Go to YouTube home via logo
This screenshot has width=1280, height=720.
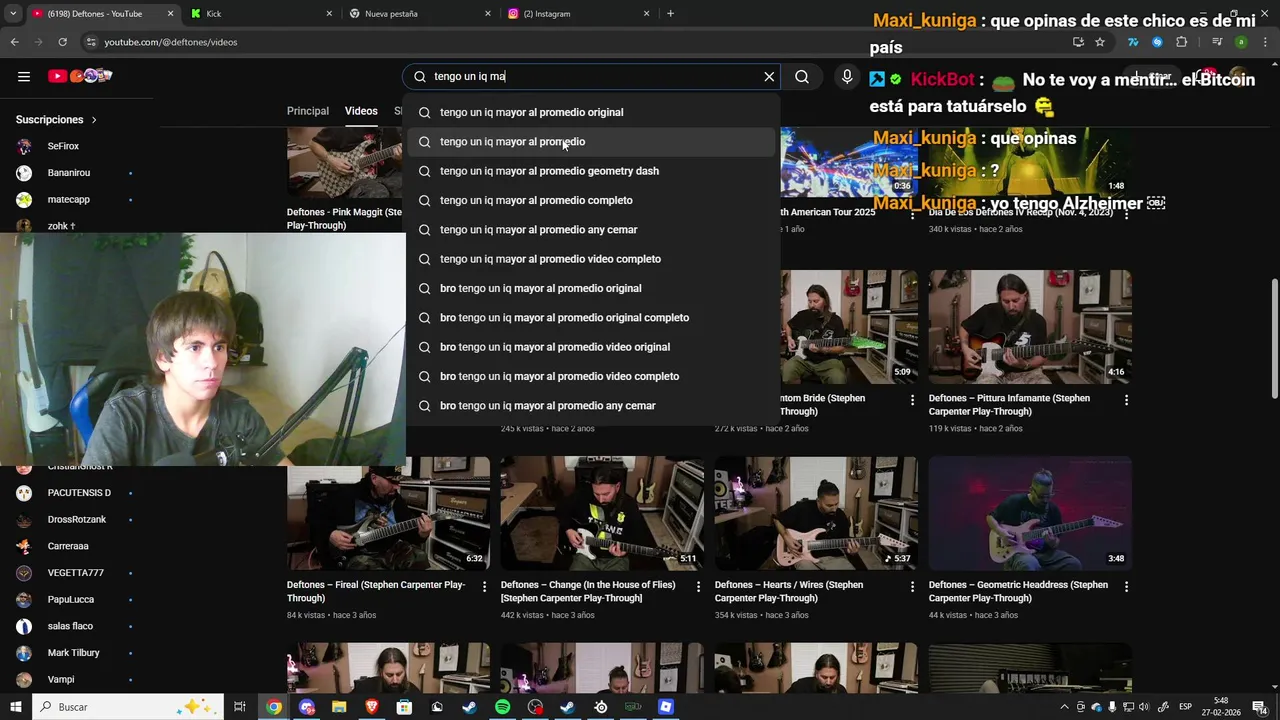(x=80, y=76)
